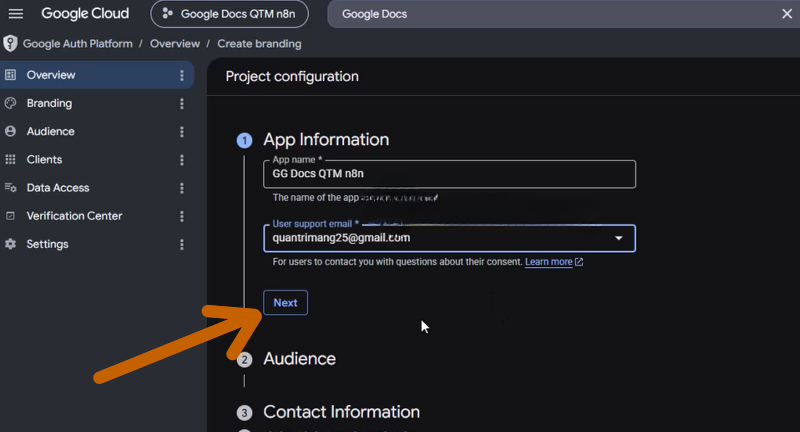Screen dimensions: 800x432
Task: Open the three-dot menu for Data Access
Action: 182,188
